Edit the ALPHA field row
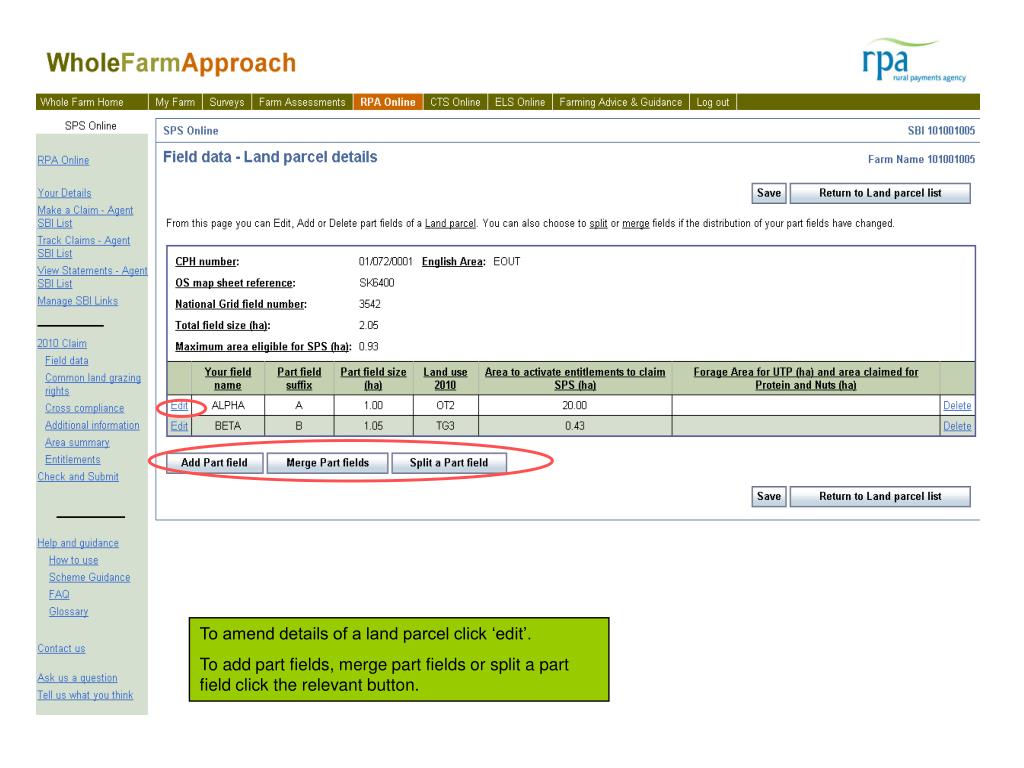The image size is (1024, 768). 179,406
